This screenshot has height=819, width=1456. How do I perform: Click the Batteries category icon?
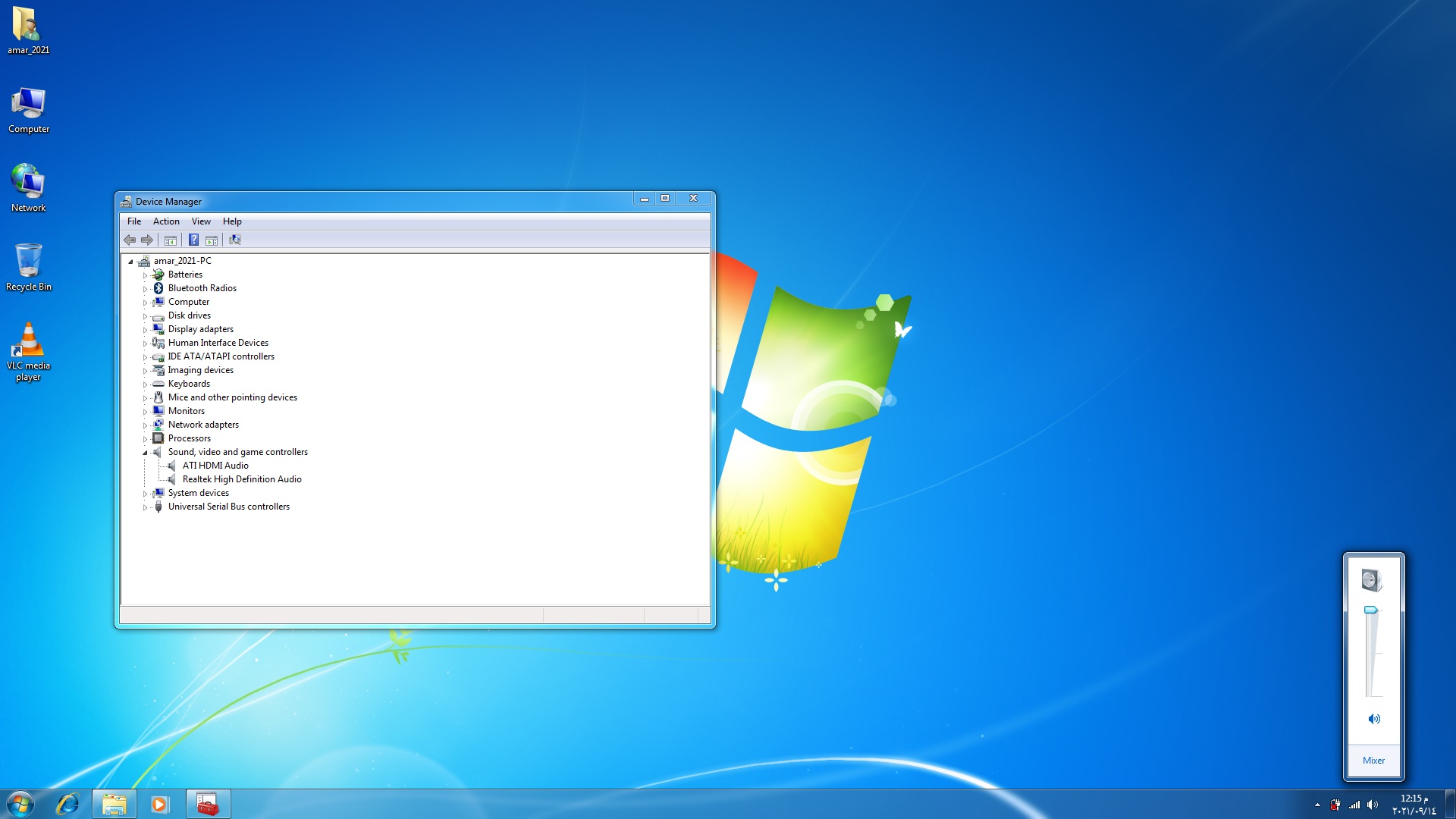(158, 275)
